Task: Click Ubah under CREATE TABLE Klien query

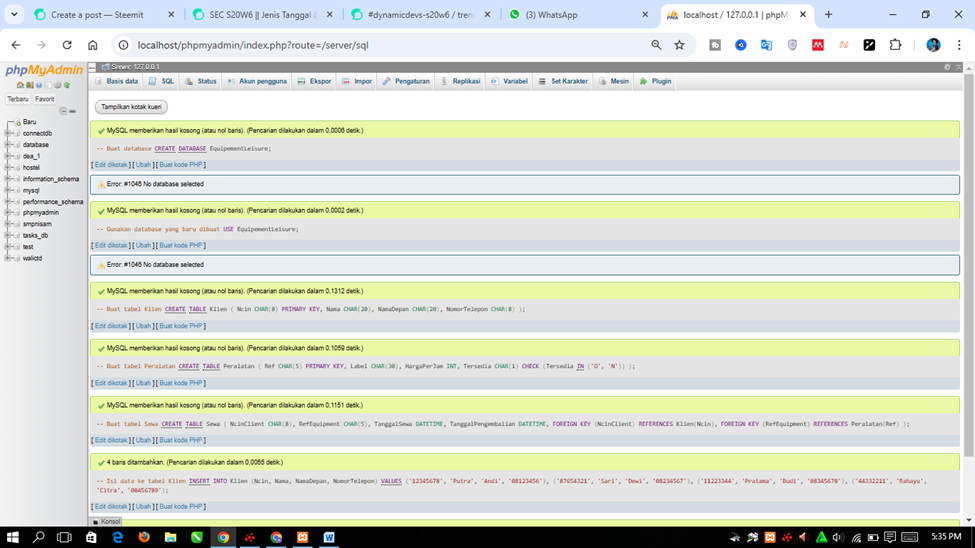Action: pyautogui.click(x=143, y=326)
